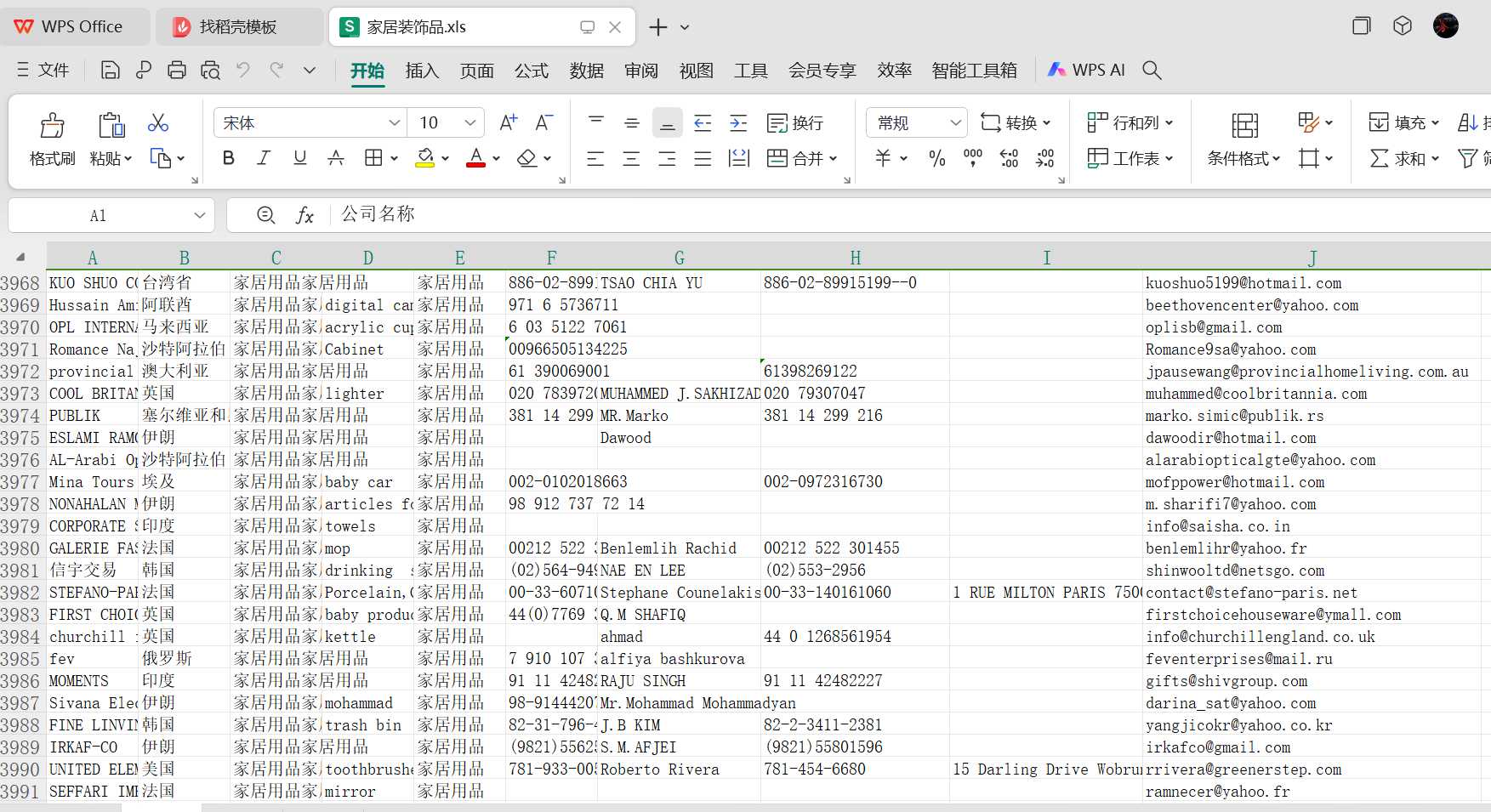Image resolution: width=1491 pixels, height=812 pixels.
Task: Print the spreadsheet using the printer icon
Action: 176,70
